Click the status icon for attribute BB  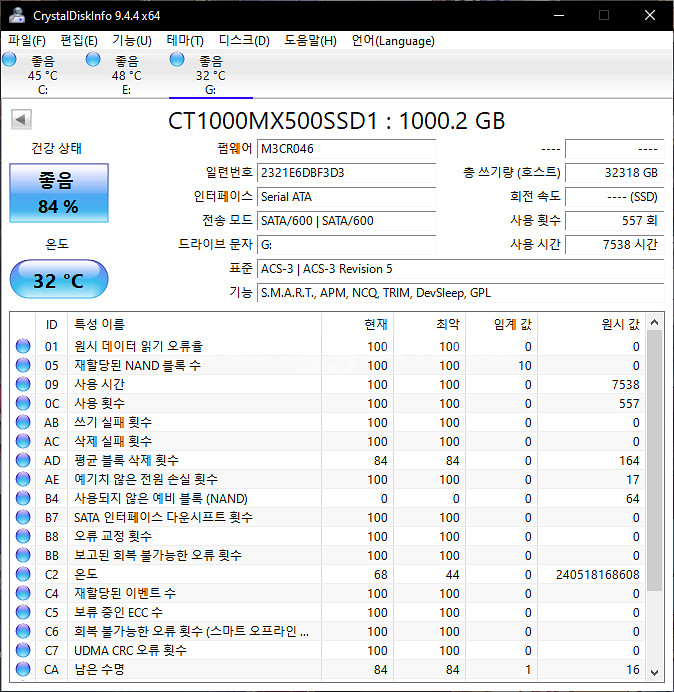(x=23, y=555)
